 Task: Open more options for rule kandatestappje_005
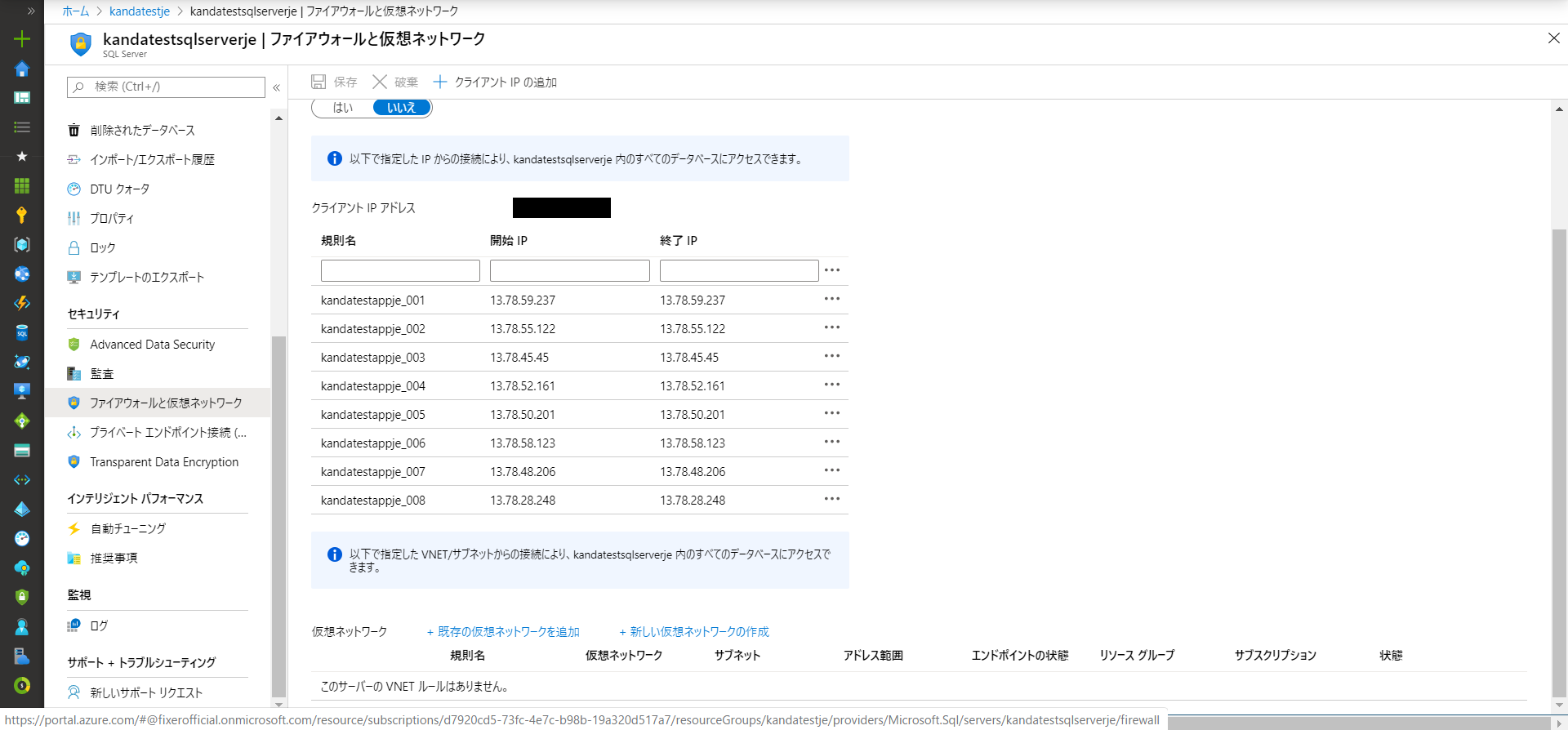(831, 413)
